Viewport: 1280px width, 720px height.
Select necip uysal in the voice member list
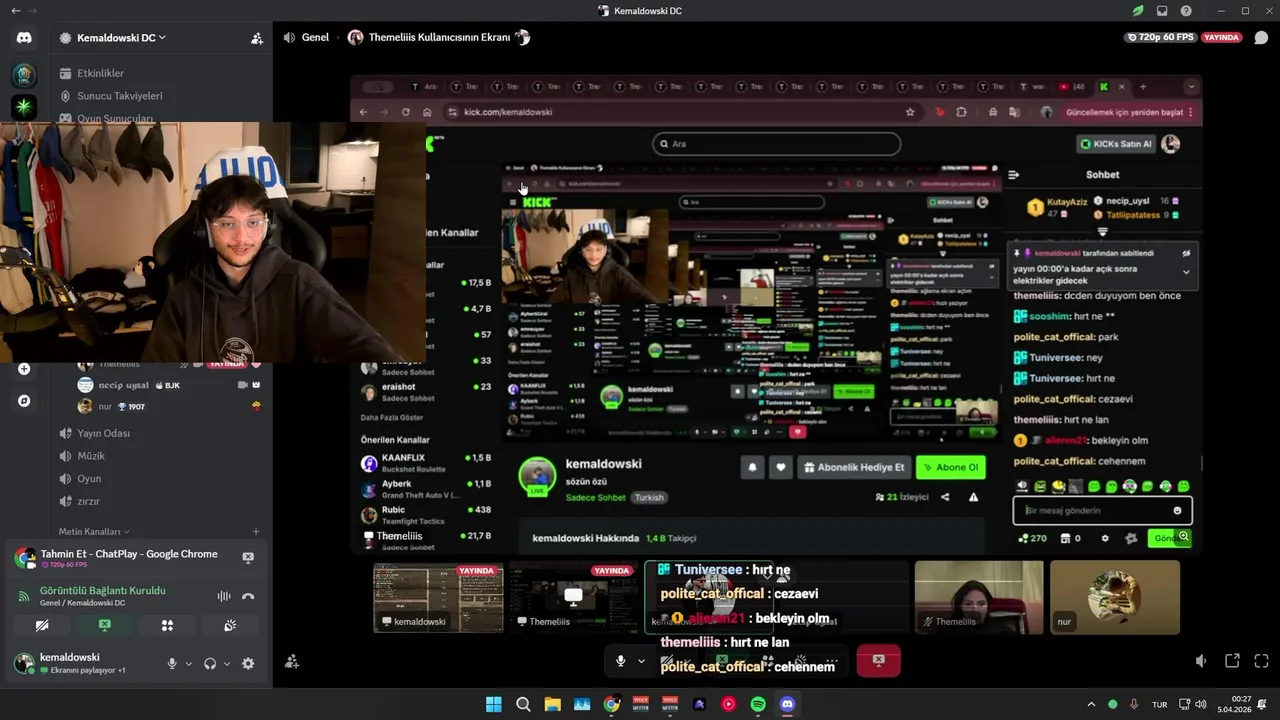pos(169,385)
